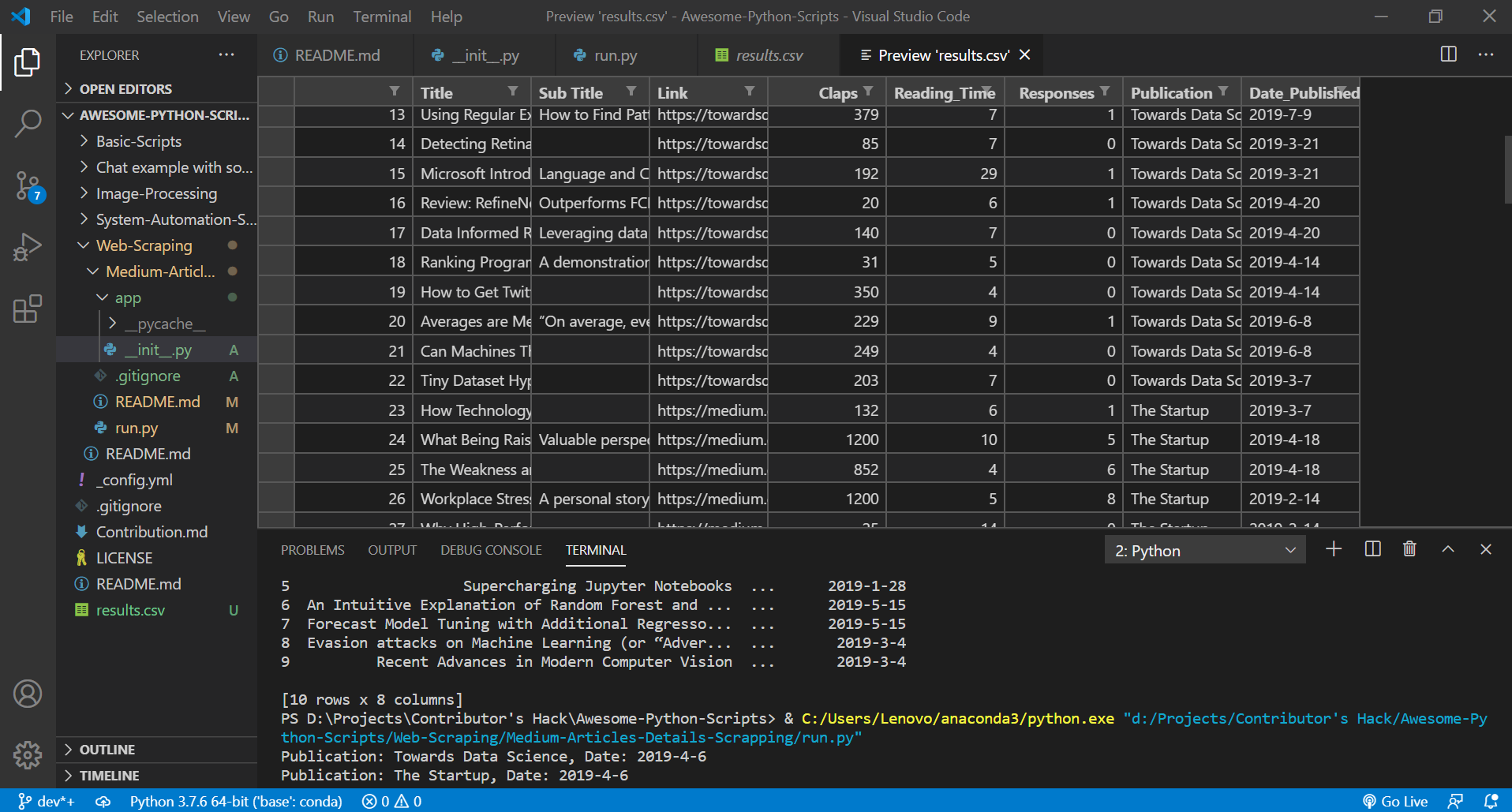Filter the index column
The width and height of the screenshot is (1512, 812).
coord(395,92)
